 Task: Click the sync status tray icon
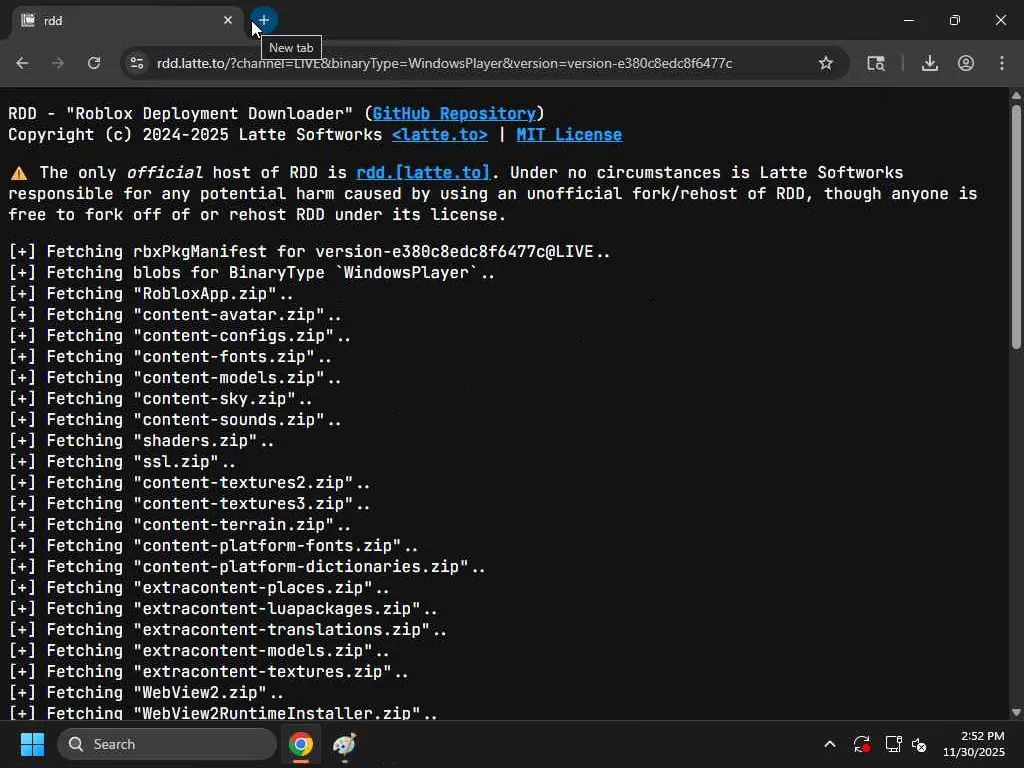[861, 744]
